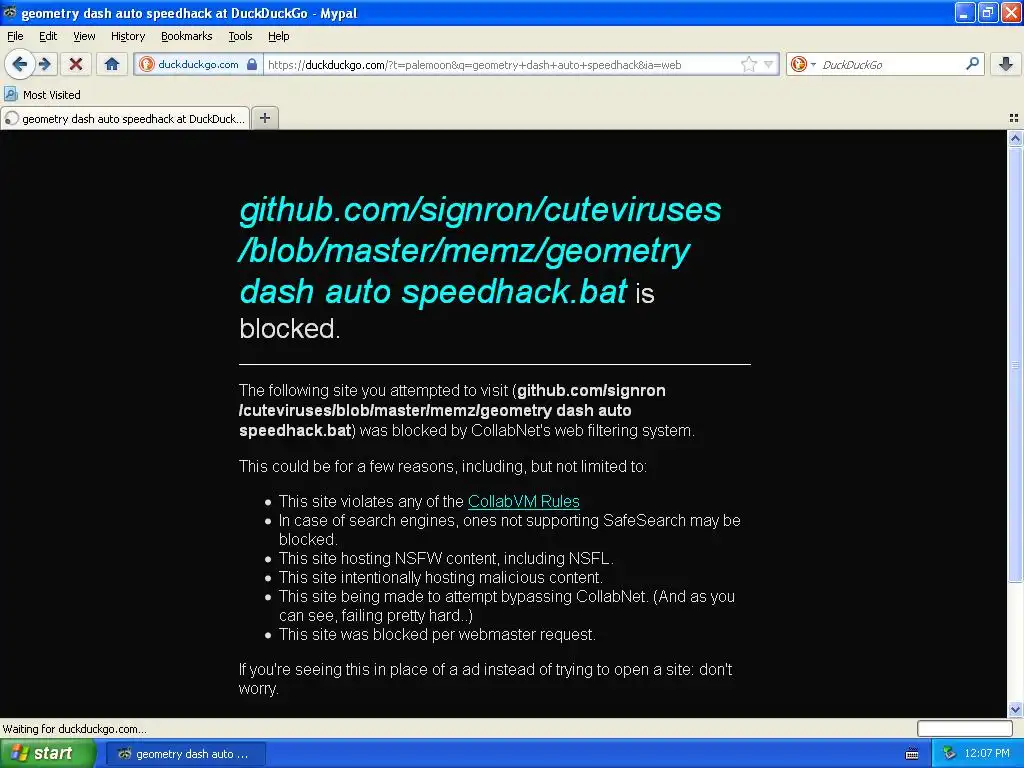
Task: Click the scrollbar up arrow
Action: [1015, 138]
